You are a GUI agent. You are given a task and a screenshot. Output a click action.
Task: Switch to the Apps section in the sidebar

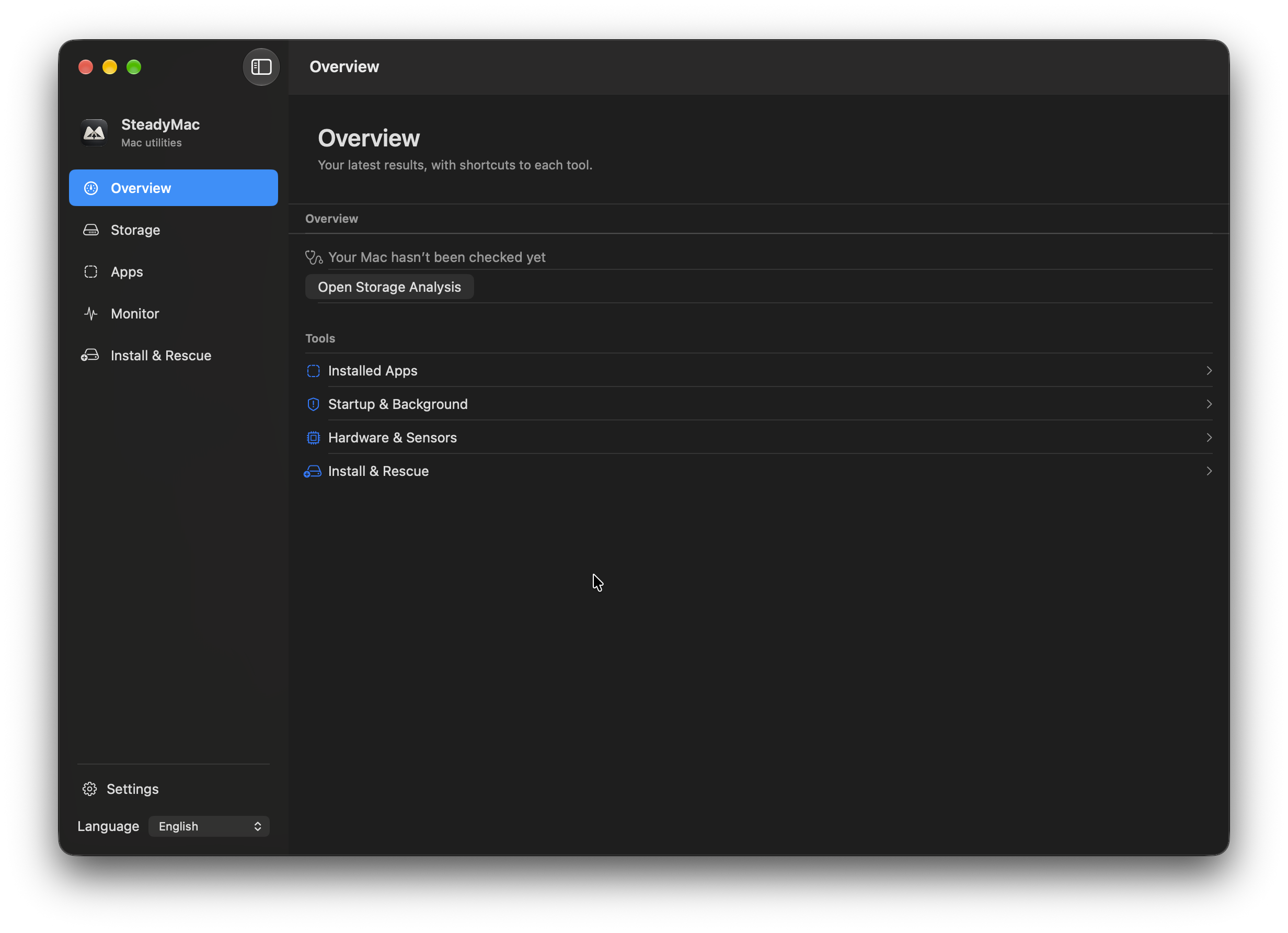(173, 271)
